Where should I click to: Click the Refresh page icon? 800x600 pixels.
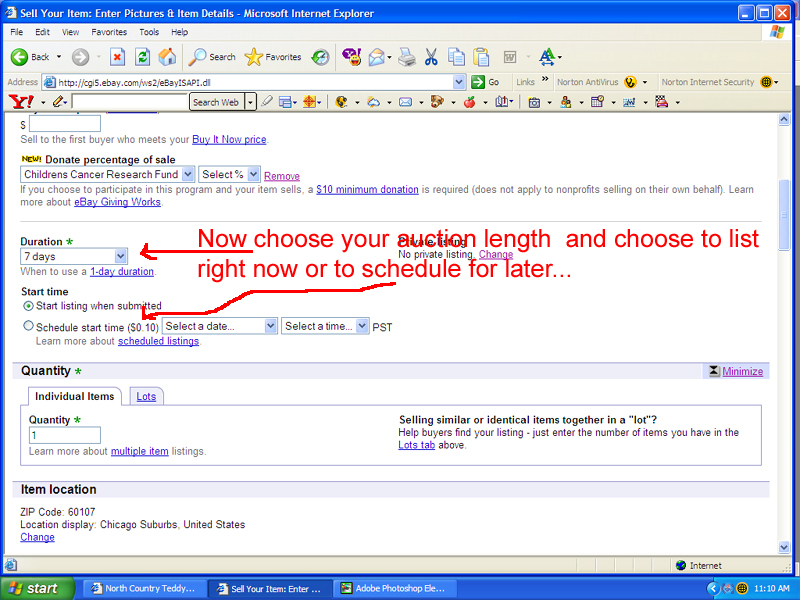click(x=142, y=57)
